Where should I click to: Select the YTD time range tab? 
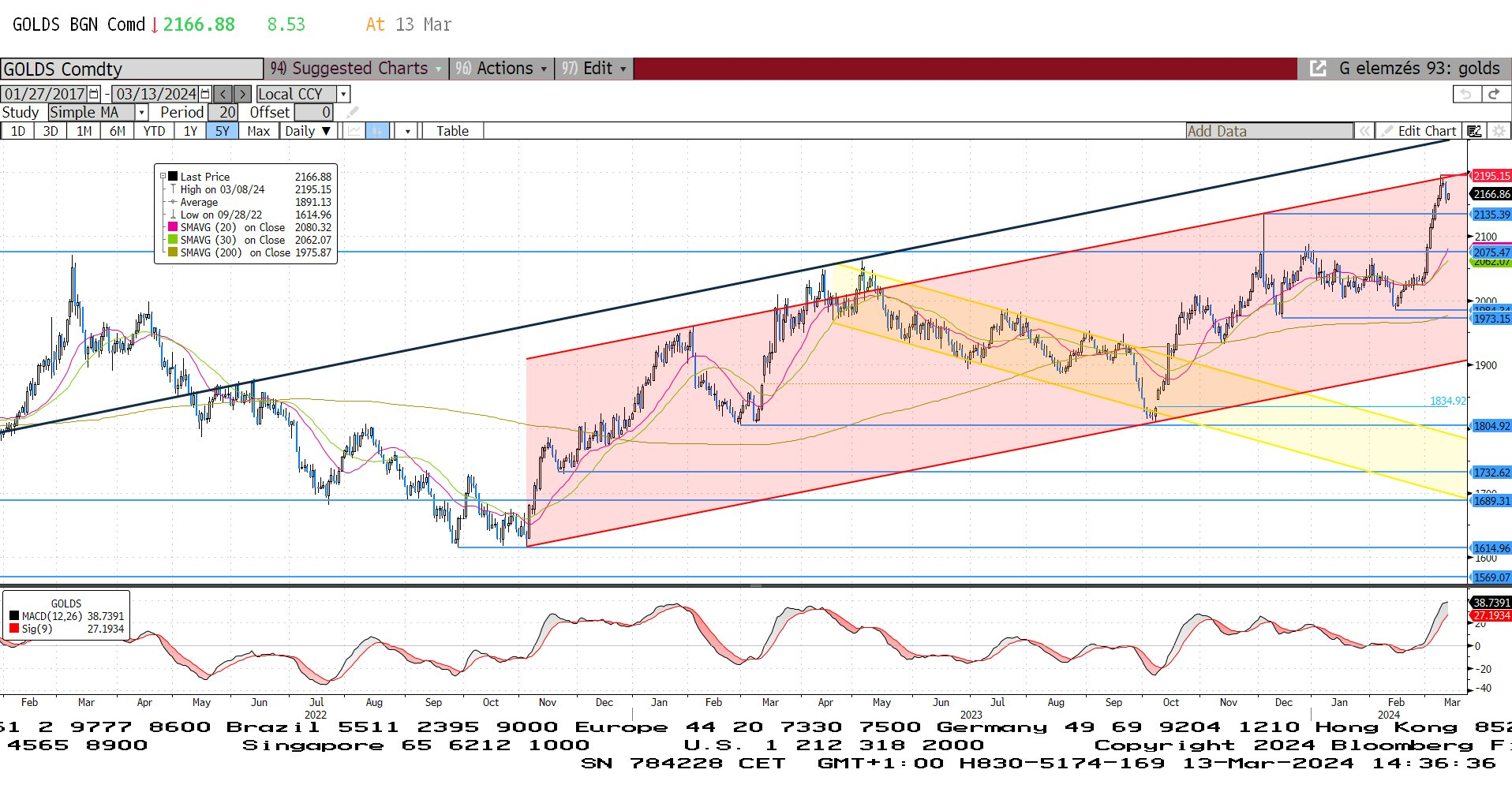pos(154,131)
